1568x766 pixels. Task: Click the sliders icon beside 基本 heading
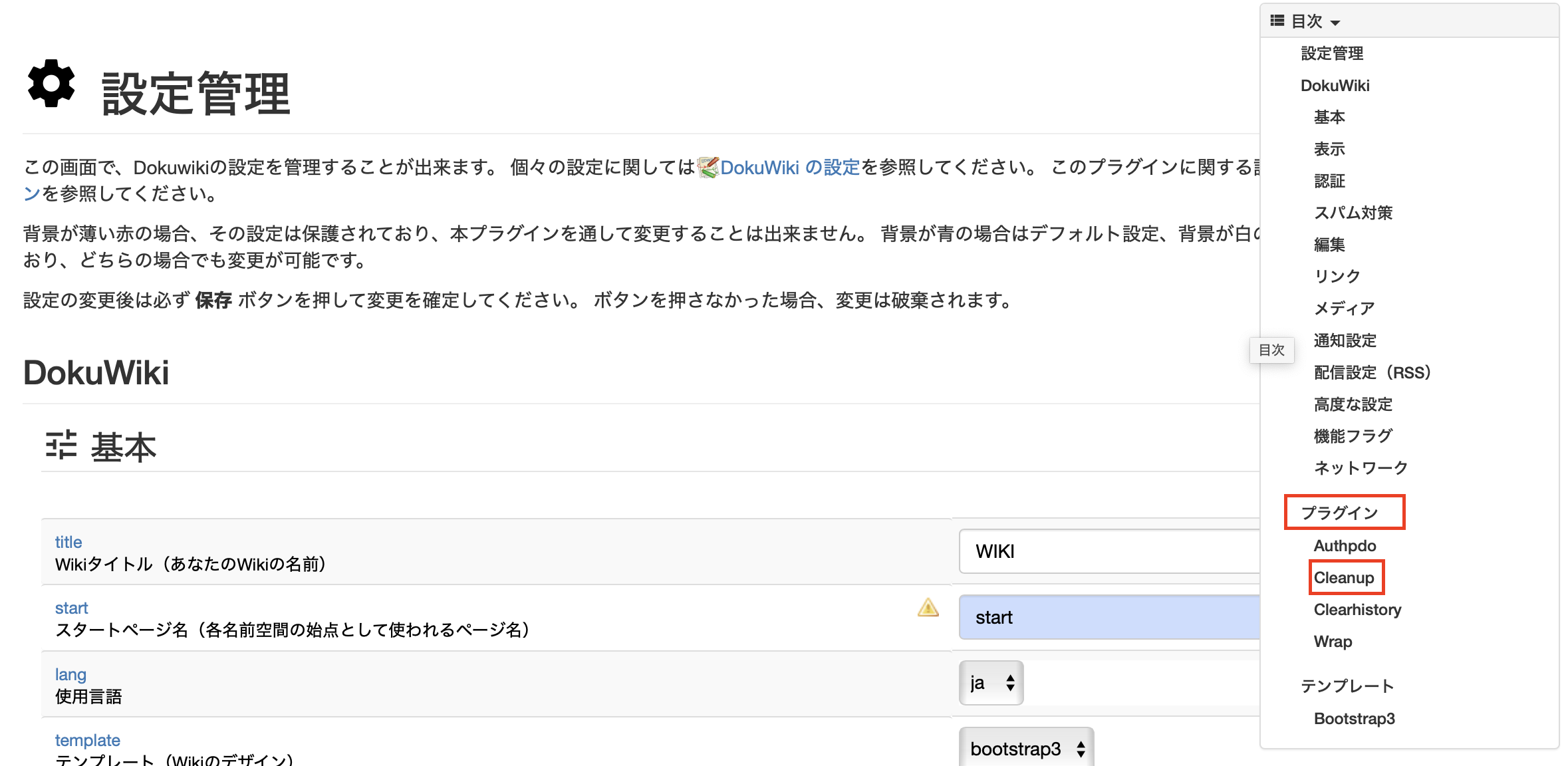[61, 444]
